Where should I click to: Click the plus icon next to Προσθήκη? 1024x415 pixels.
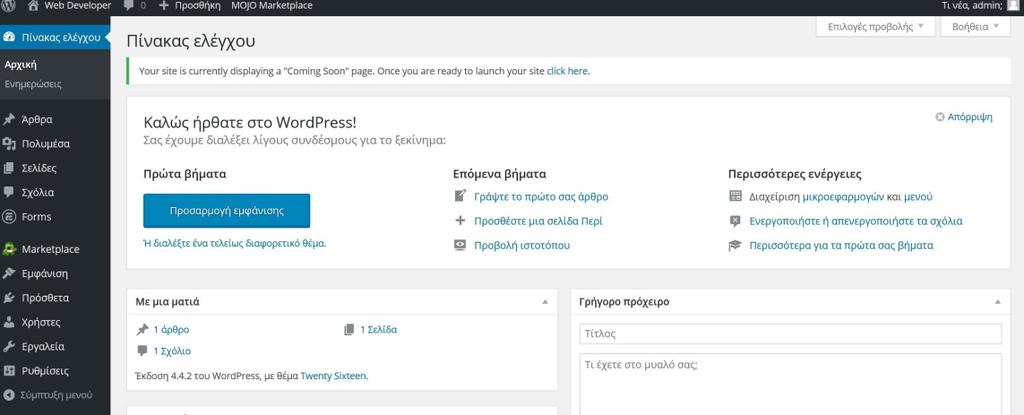(163, 6)
